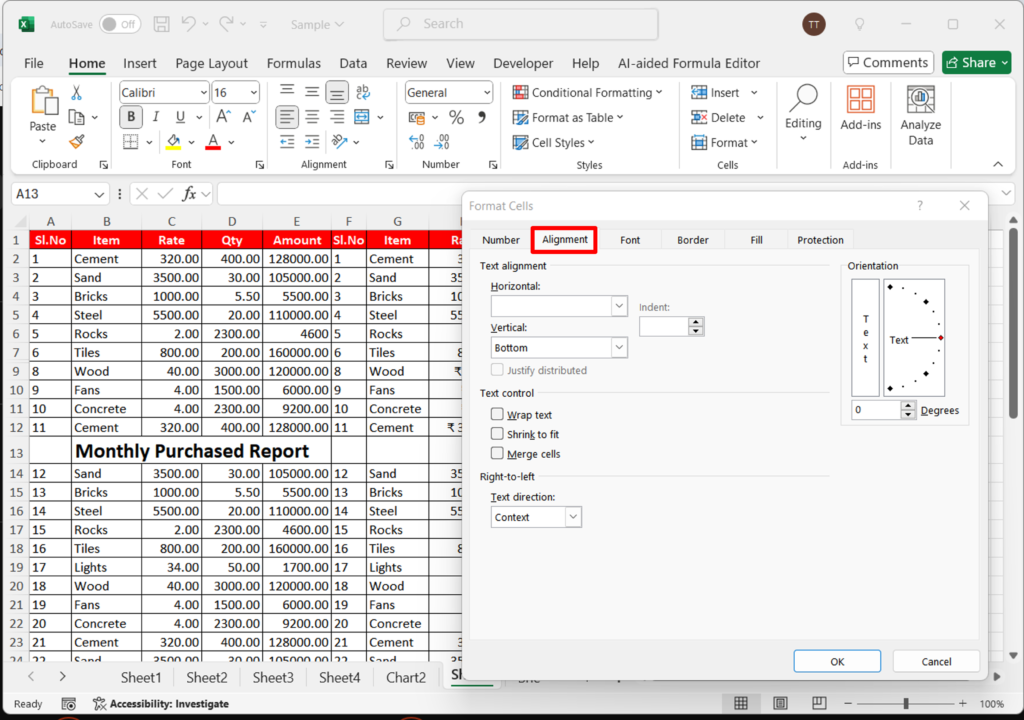The width and height of the screenshot is (1024, 720).
Task: Open the Vertical alignment dropdown
Action: (619, 348)
